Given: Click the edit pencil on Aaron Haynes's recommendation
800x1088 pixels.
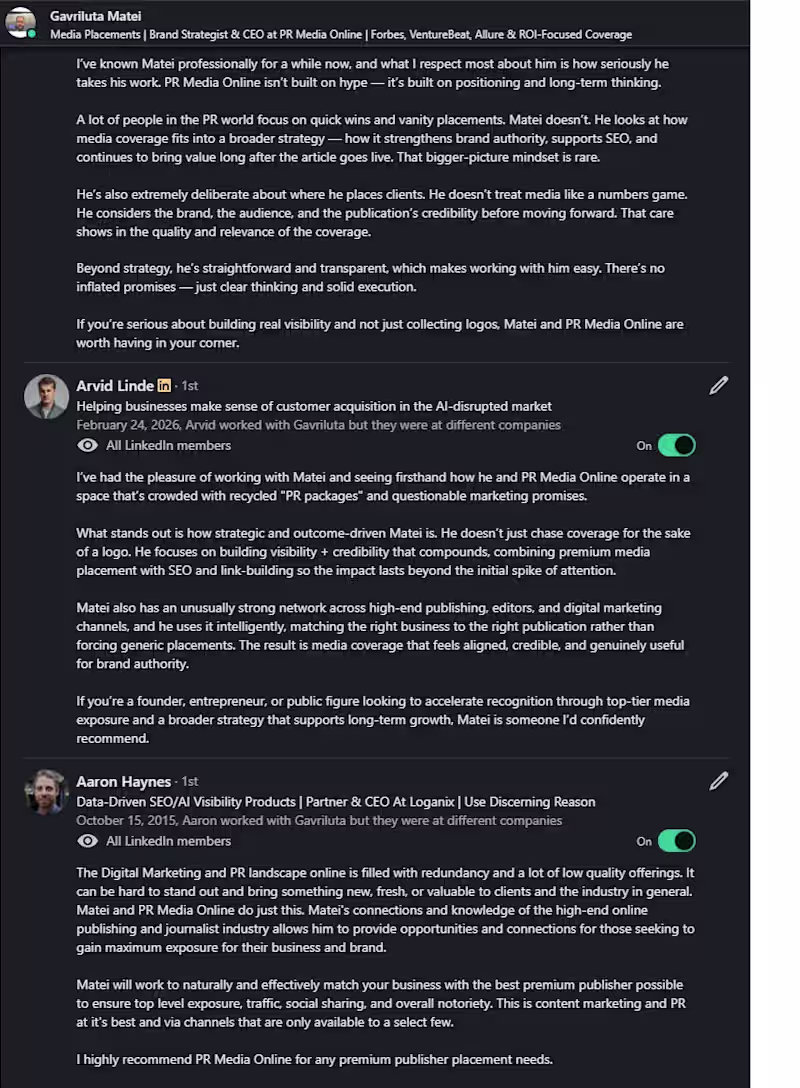Looking at the screenshot, I should (718, 781).
